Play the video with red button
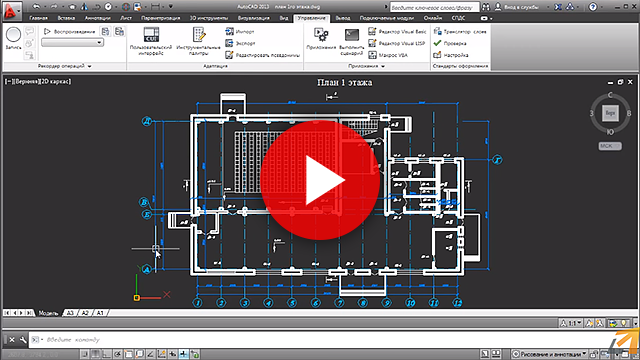Image resolution: width=640 pixels, height=360 pixels. [320, 180]
